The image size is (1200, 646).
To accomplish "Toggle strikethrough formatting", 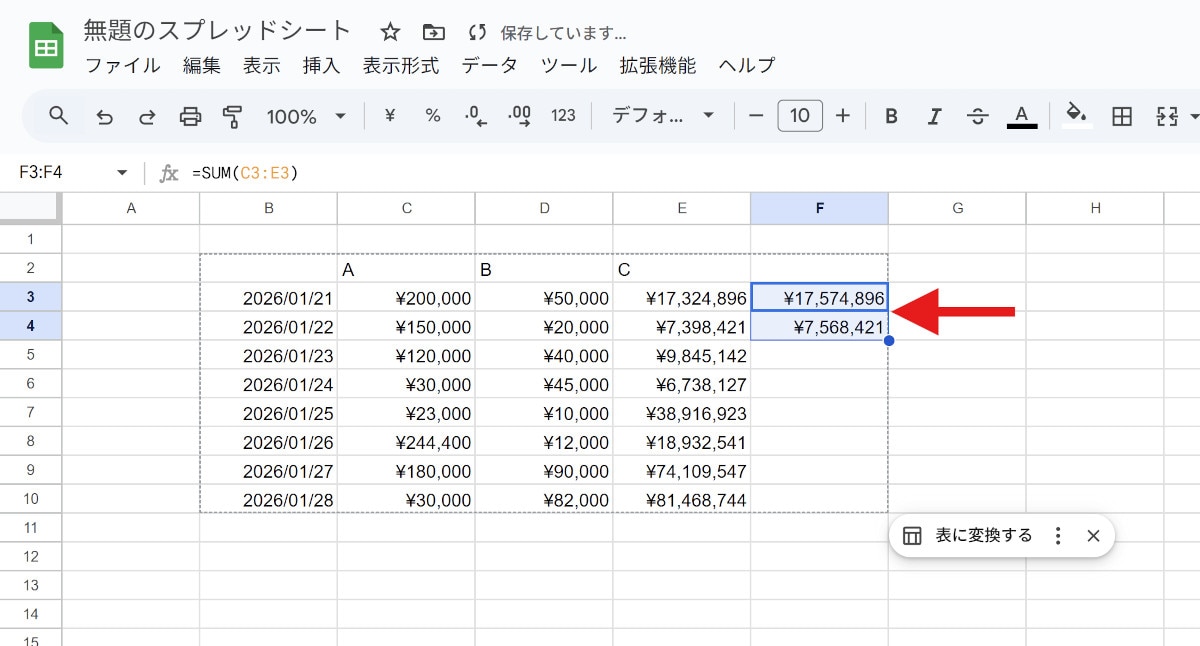I will (x=978, y=116).
